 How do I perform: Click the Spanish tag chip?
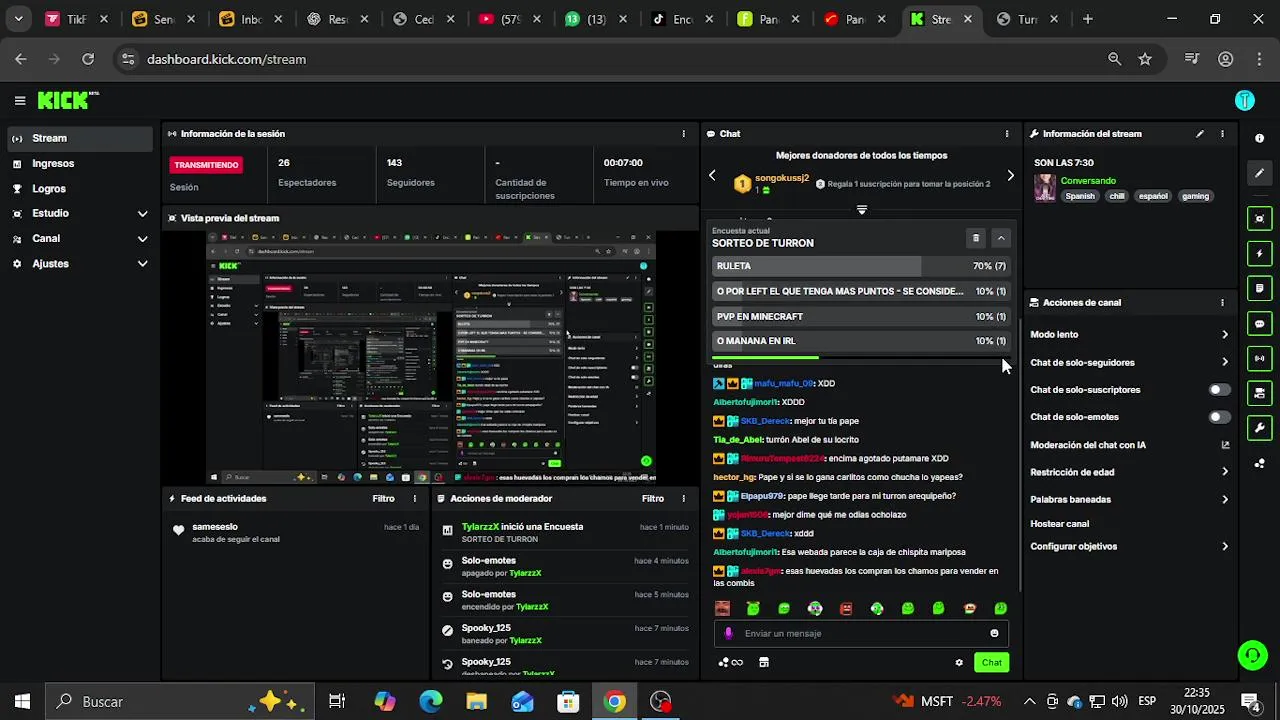pos(1080,196)
